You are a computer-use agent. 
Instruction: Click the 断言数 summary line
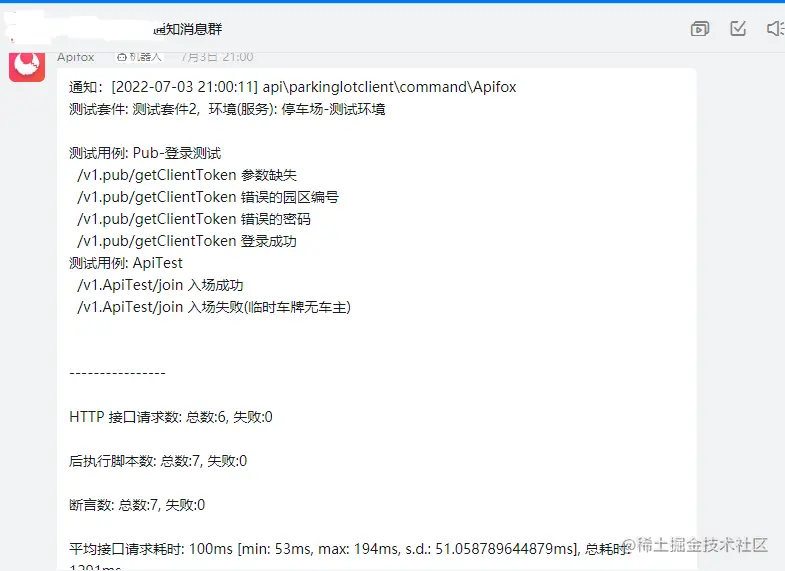(137, 505)
